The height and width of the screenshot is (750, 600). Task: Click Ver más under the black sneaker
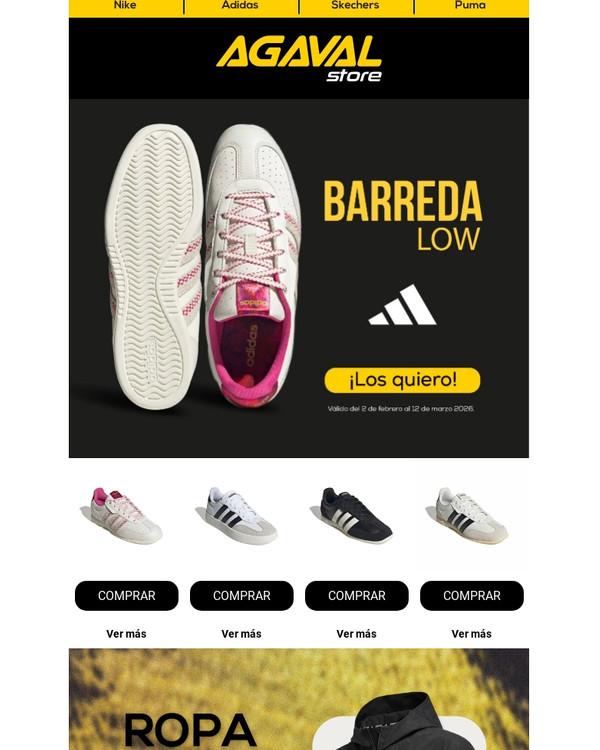point(356,634)
